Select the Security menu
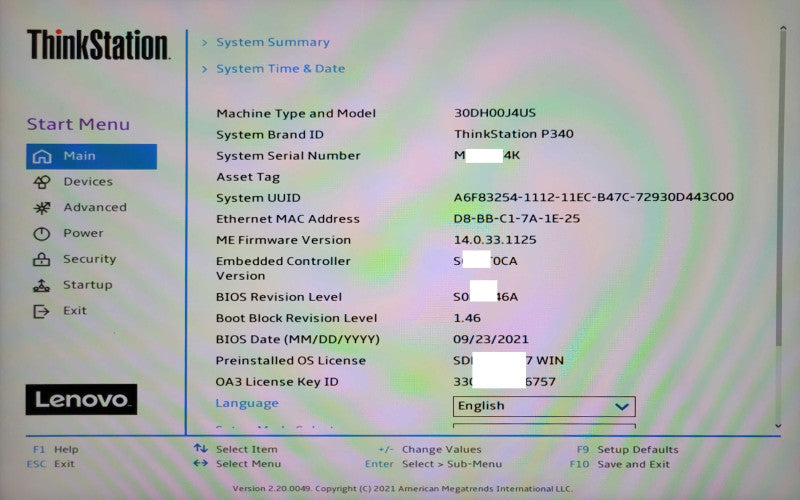 [x=90, y=259]
